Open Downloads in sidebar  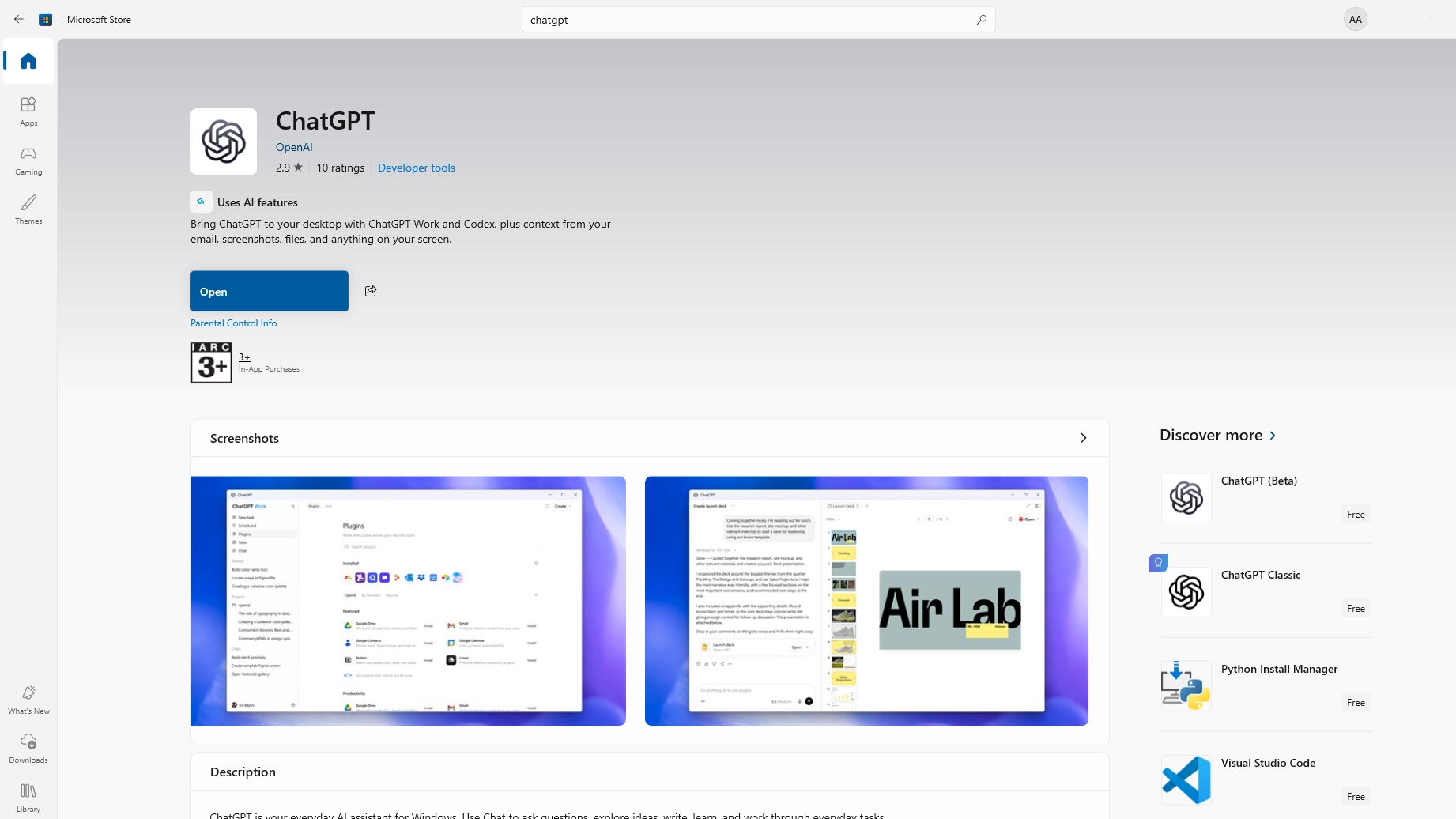(28, 748)
